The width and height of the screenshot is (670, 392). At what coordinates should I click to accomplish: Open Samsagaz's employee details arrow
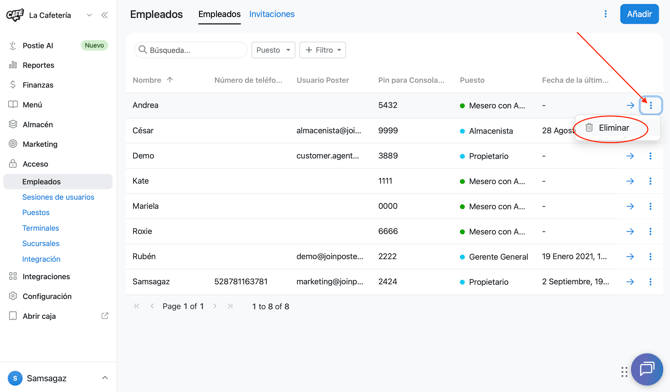point(630,282)
